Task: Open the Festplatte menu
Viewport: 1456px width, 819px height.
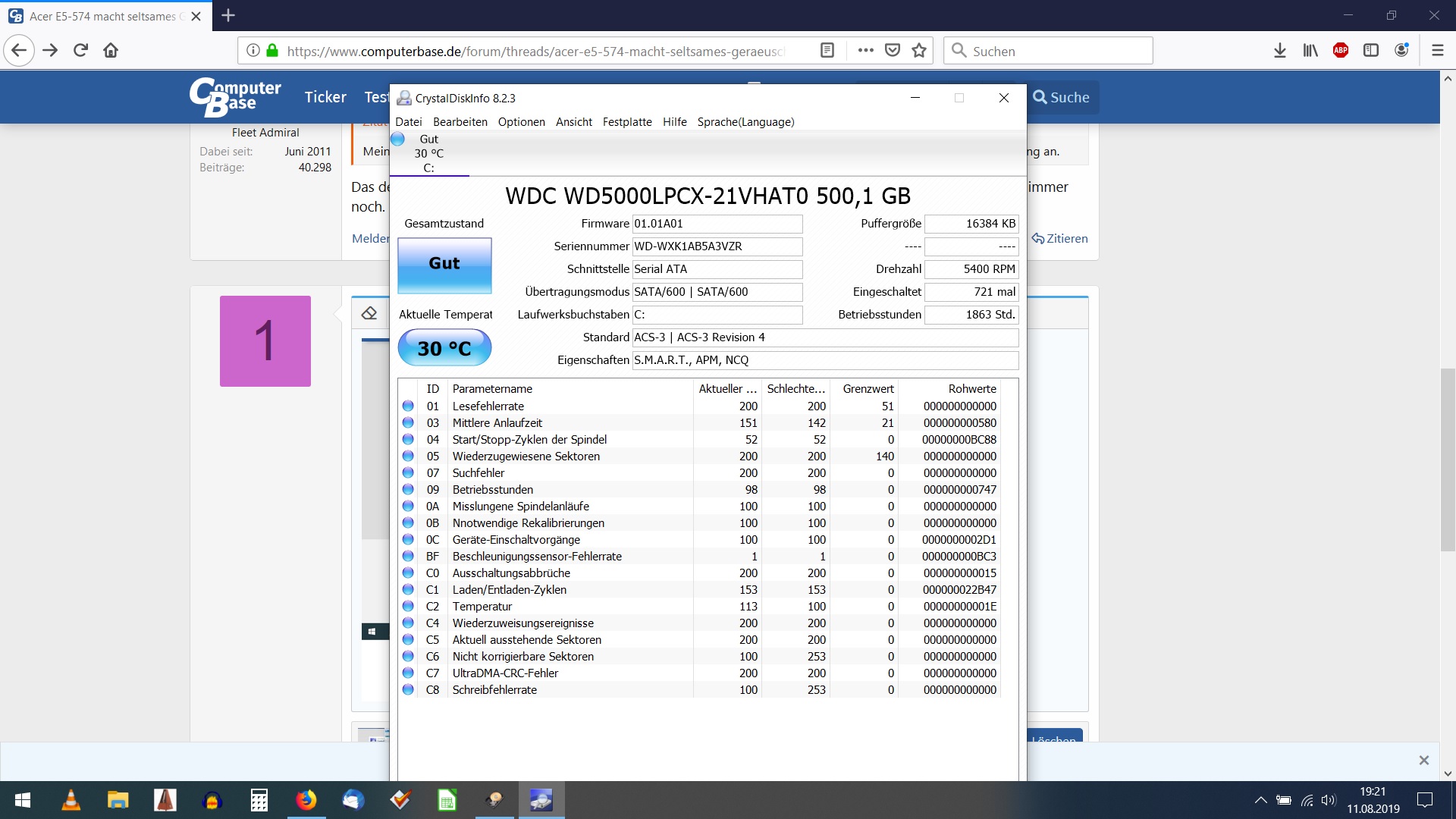Action: click(626, 122)
